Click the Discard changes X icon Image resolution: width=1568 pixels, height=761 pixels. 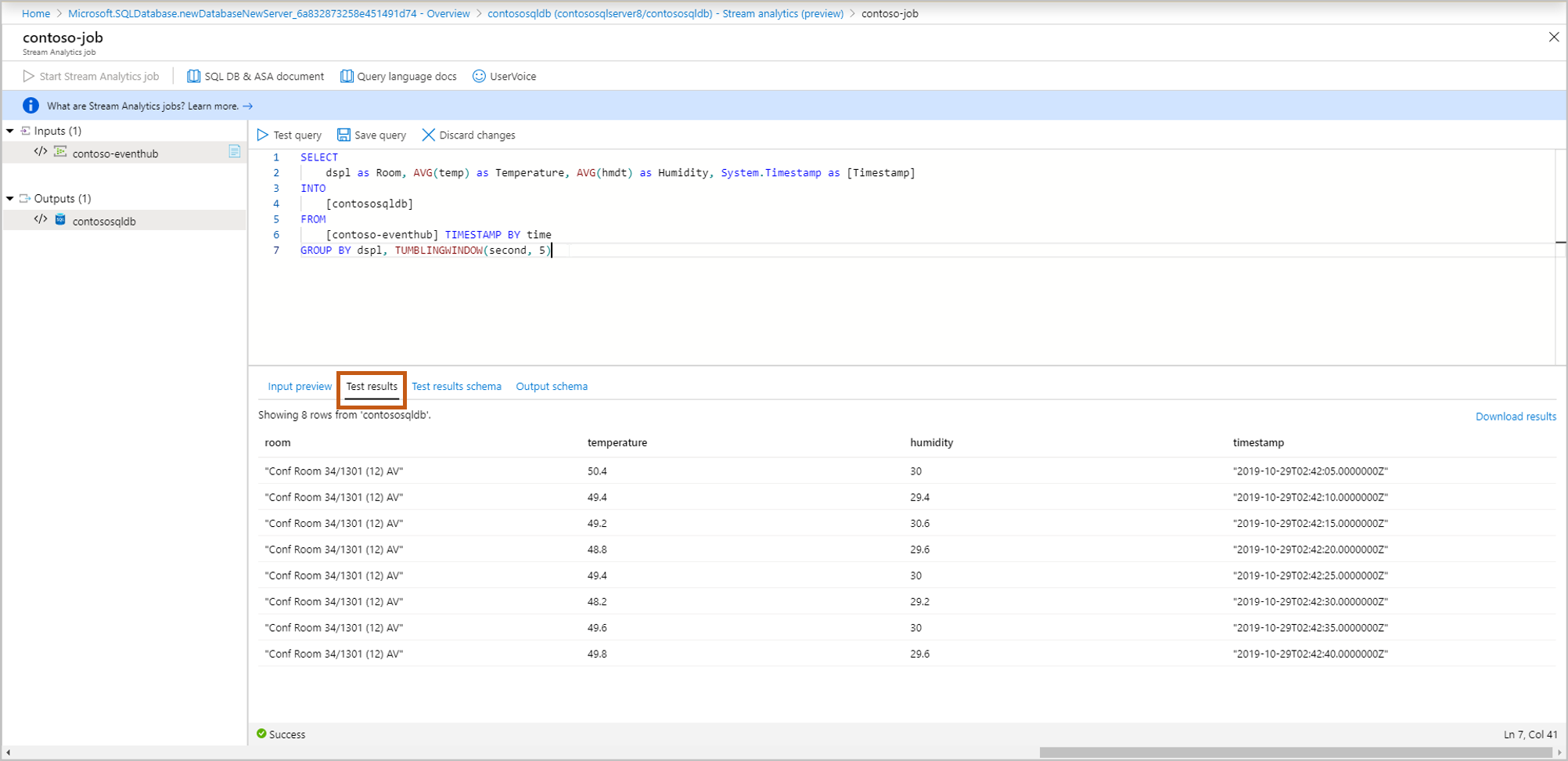pyautogui.click(x=428, y=135)
